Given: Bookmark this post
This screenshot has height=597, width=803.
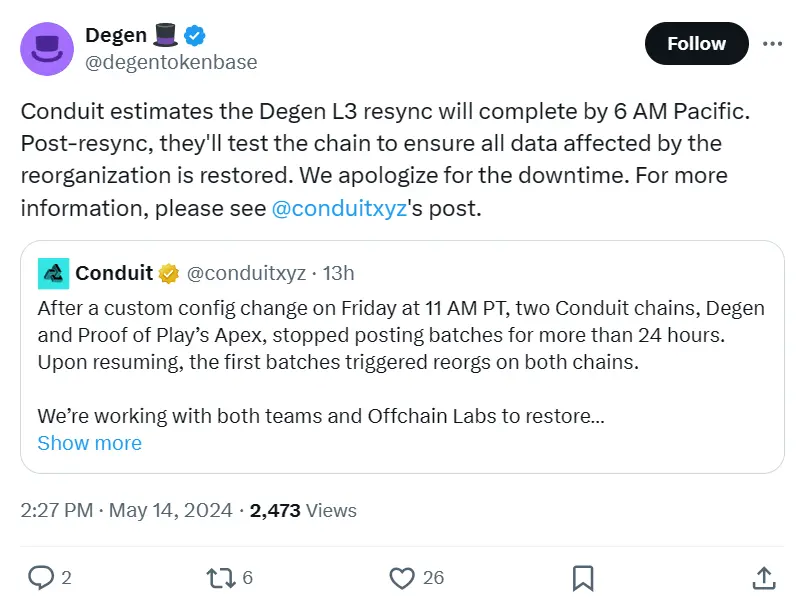Looking at the screenshot, I should click(x=583, y=578).
